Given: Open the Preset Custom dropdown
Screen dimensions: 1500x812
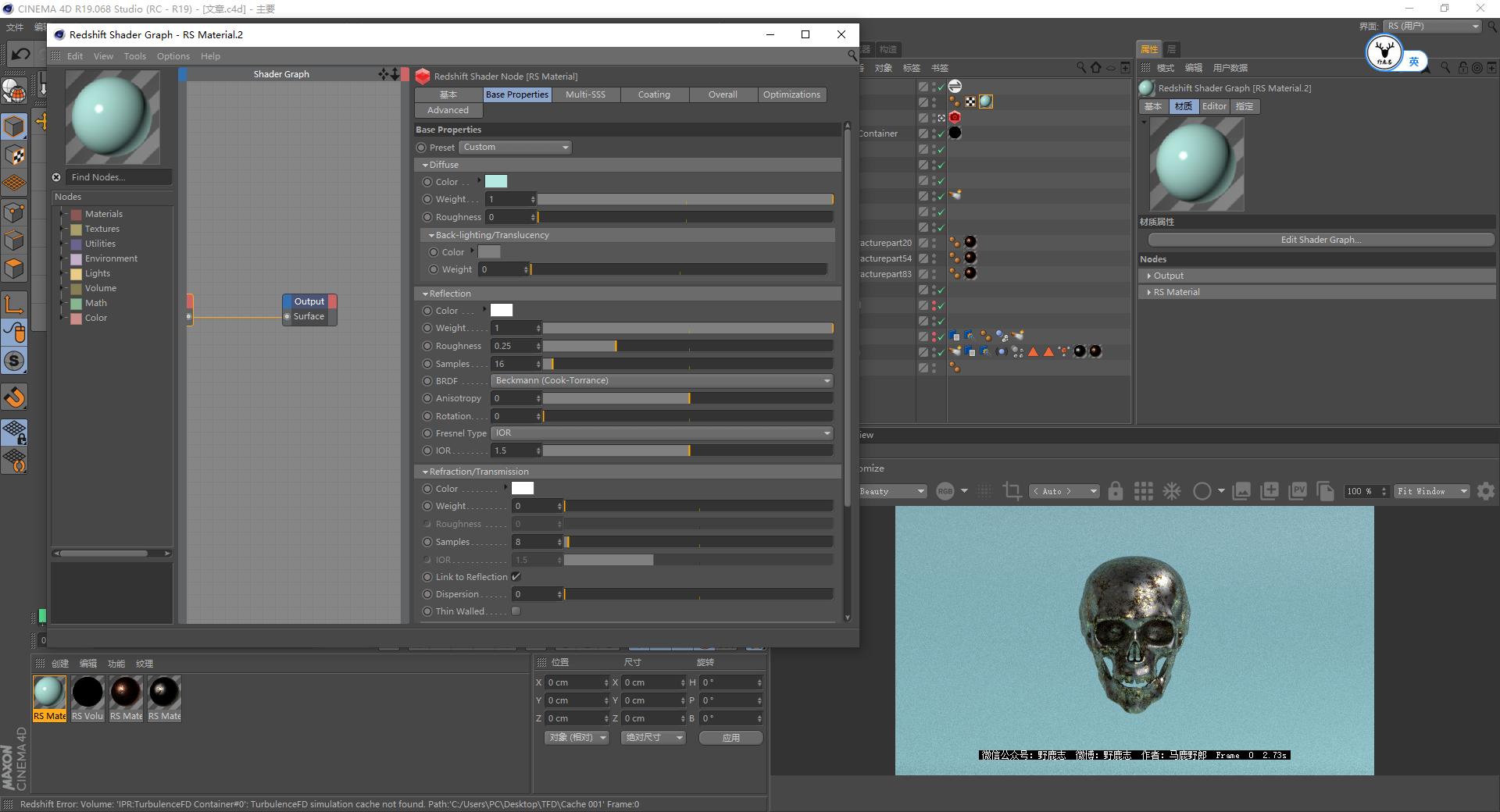Looking at the screenshot, I should (515, 147).
